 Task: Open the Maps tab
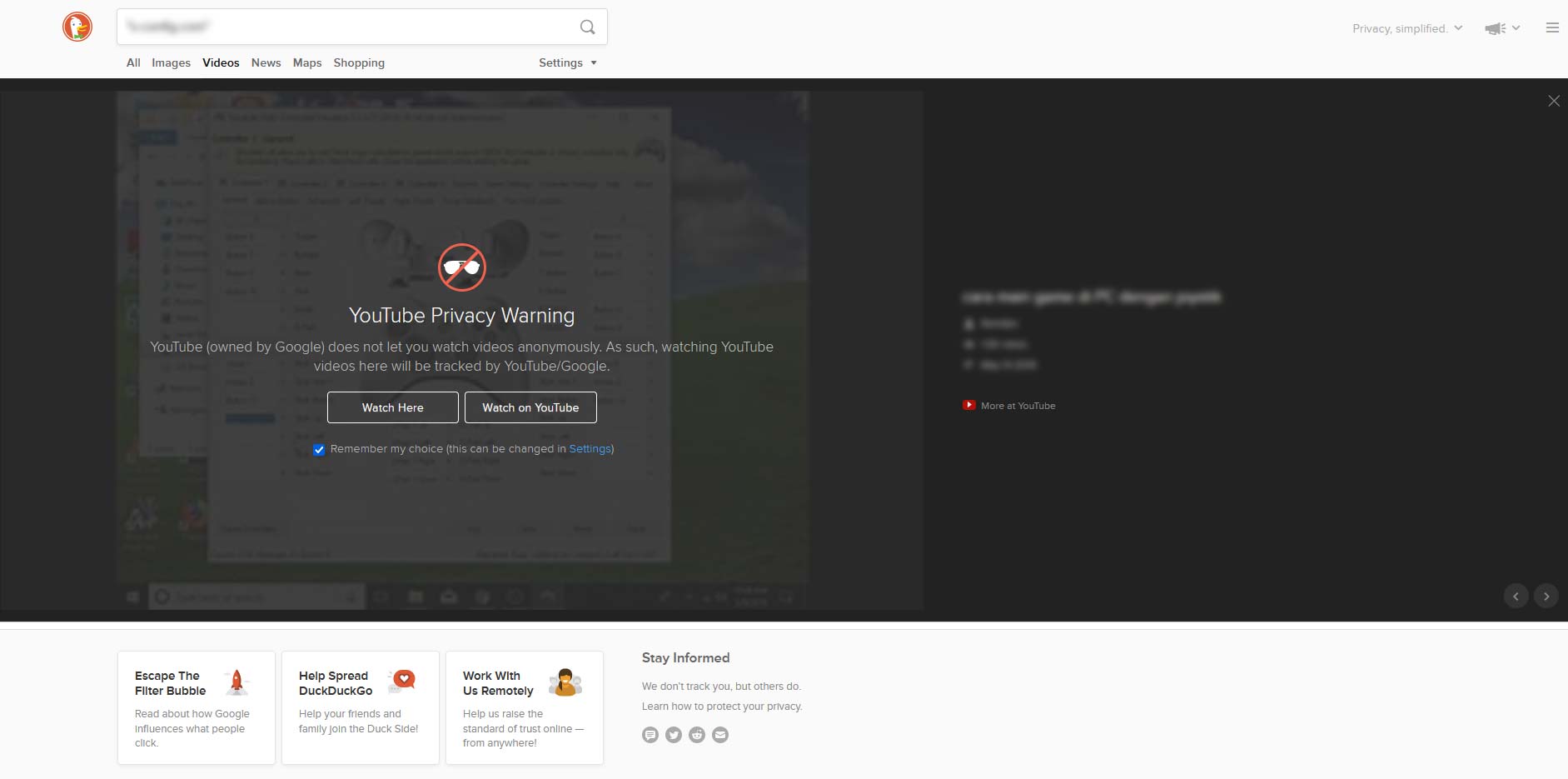[307, 62]
